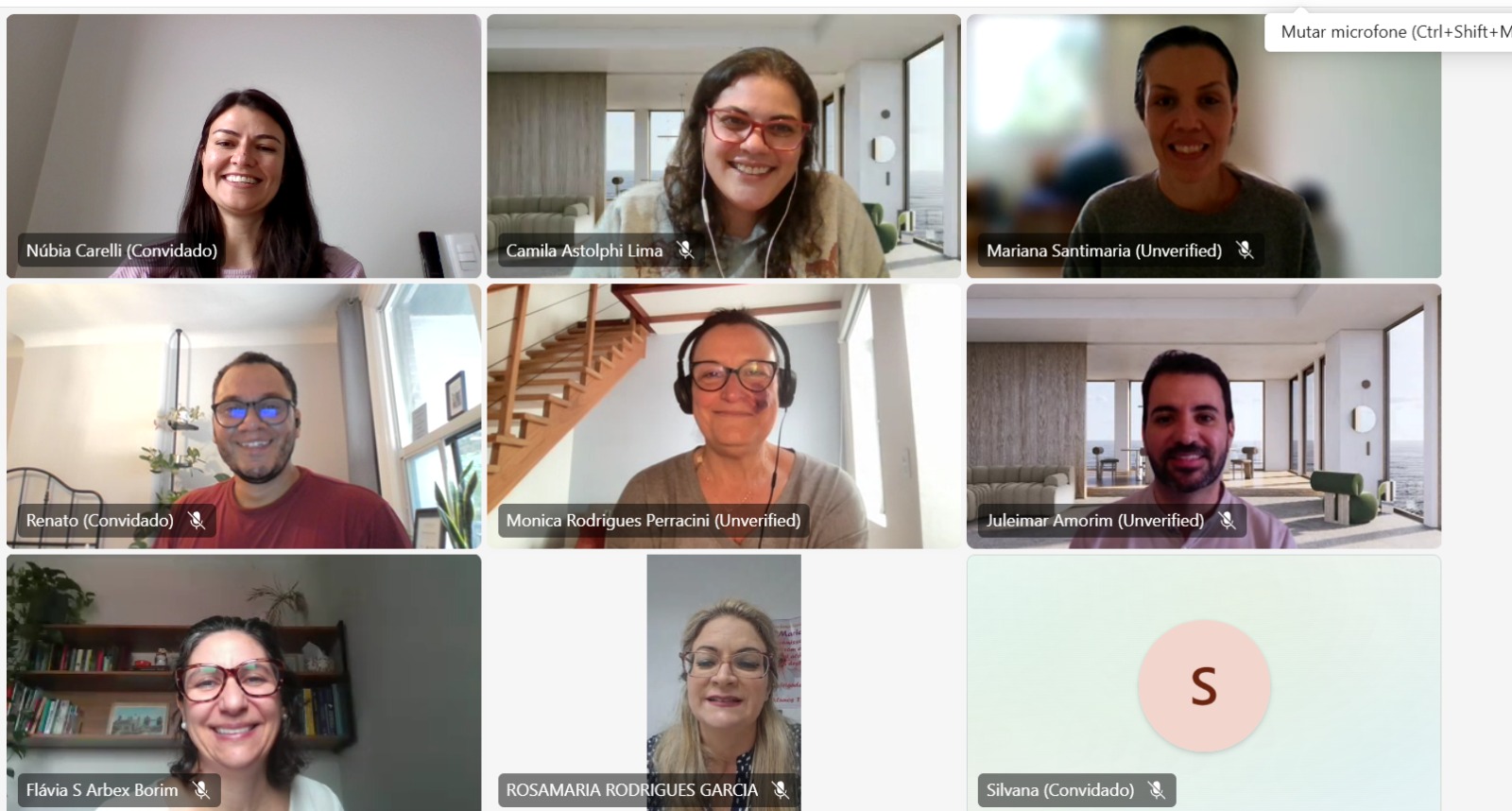Select the video tile labeled Renato (Convidado)
The image size is (1512, 811).
(244, 416)
